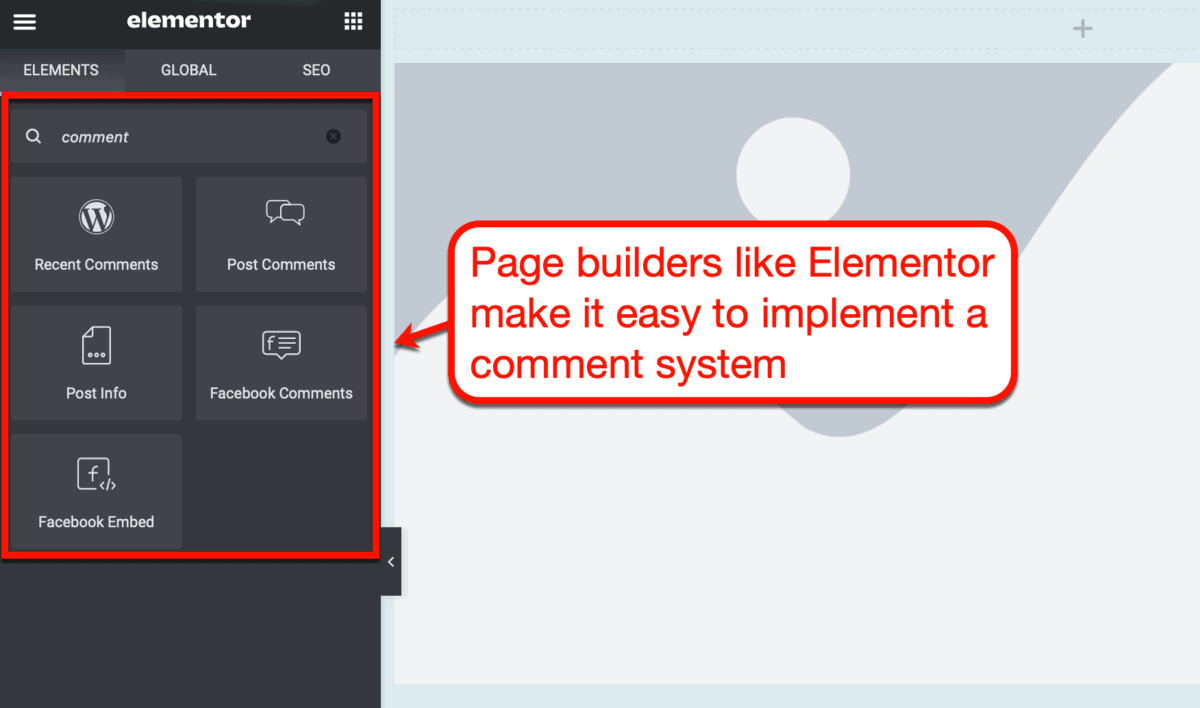Collapse the Elementor sidebar with the chevron
Screen dimensions: 1200x708
[391, 561]
